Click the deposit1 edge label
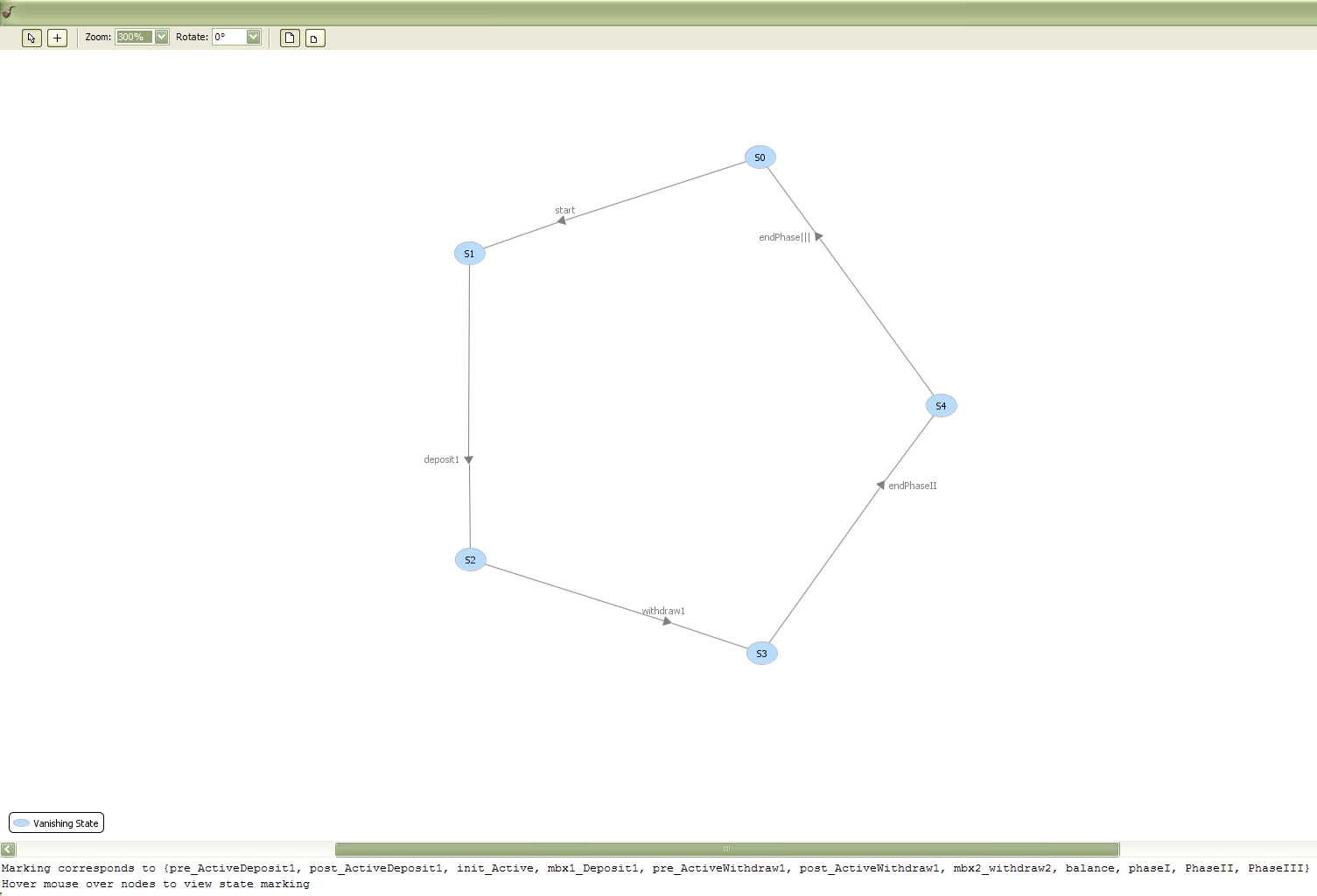Image resolution: width=1317 pixels, height=896 pixels. (x=441, y=458)
